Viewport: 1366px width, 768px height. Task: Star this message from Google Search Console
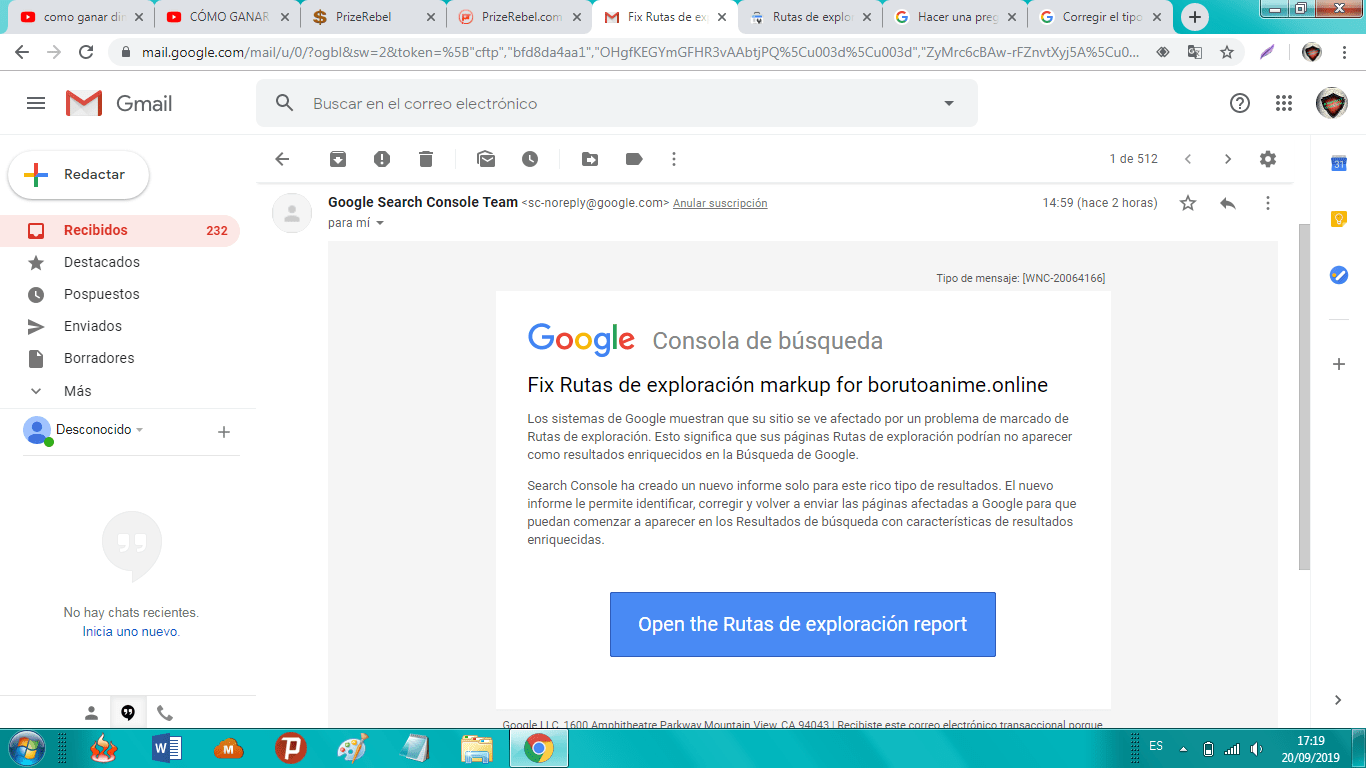[x=1188, y=203]
